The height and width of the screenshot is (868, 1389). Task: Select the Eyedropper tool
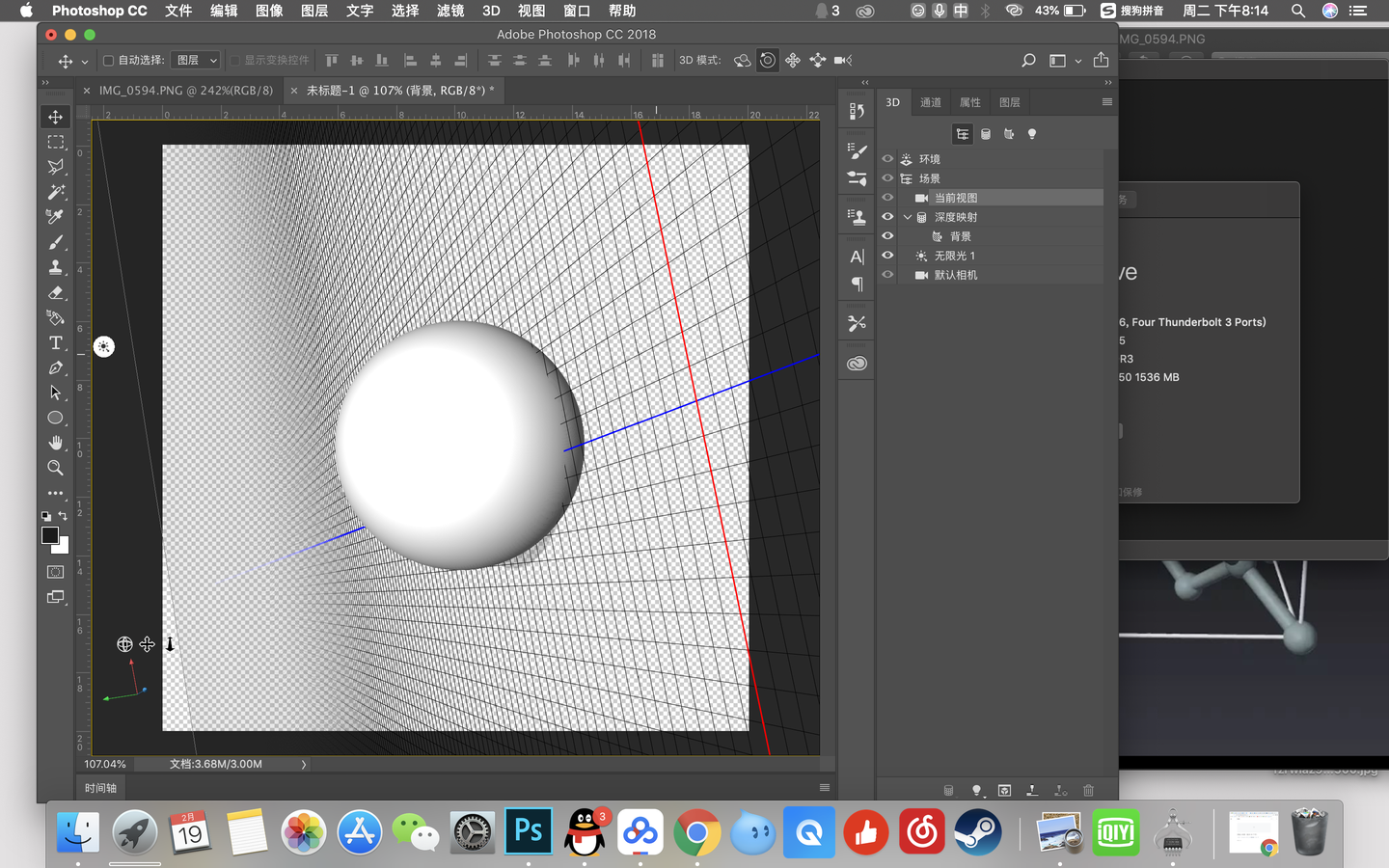56,217
